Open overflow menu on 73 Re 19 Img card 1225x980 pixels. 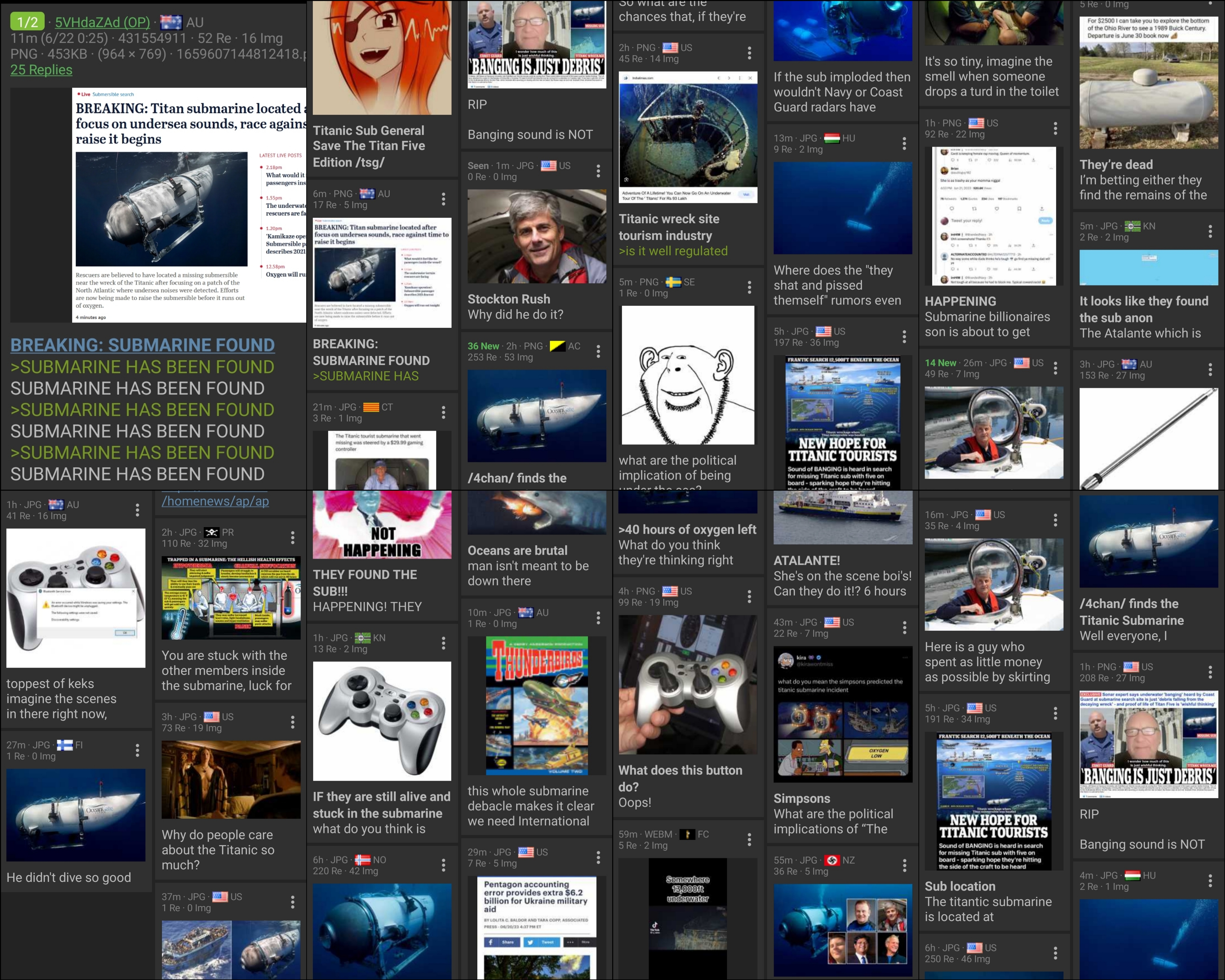292,722
